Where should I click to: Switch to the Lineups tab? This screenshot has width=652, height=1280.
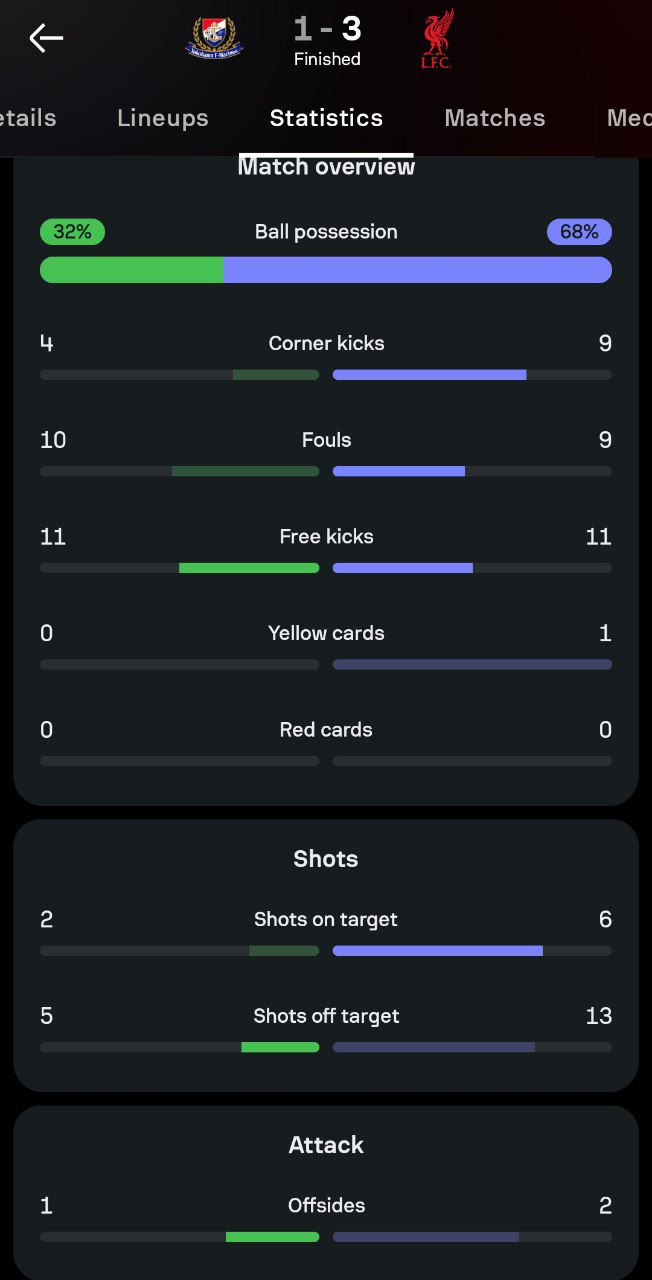pos(163,118)
